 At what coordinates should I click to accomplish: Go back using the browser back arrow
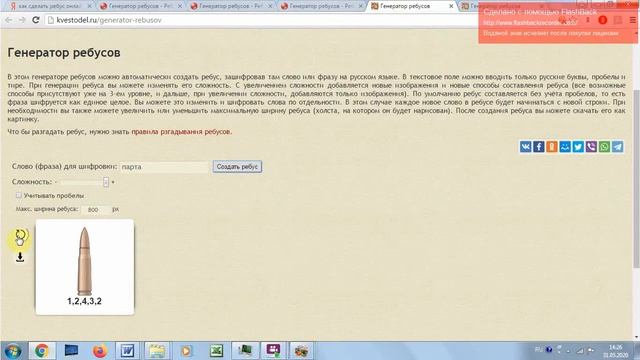[x=9, y=20]
